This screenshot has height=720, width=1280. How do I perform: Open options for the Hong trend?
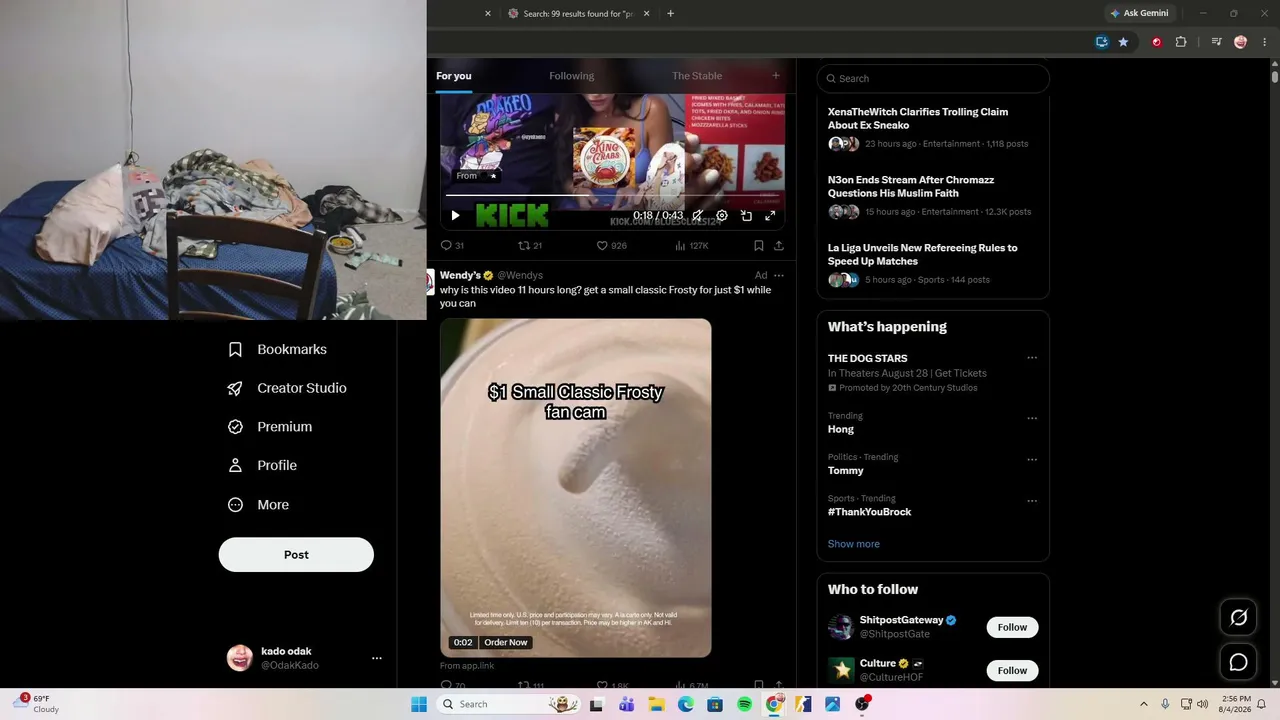[1032, 418]
